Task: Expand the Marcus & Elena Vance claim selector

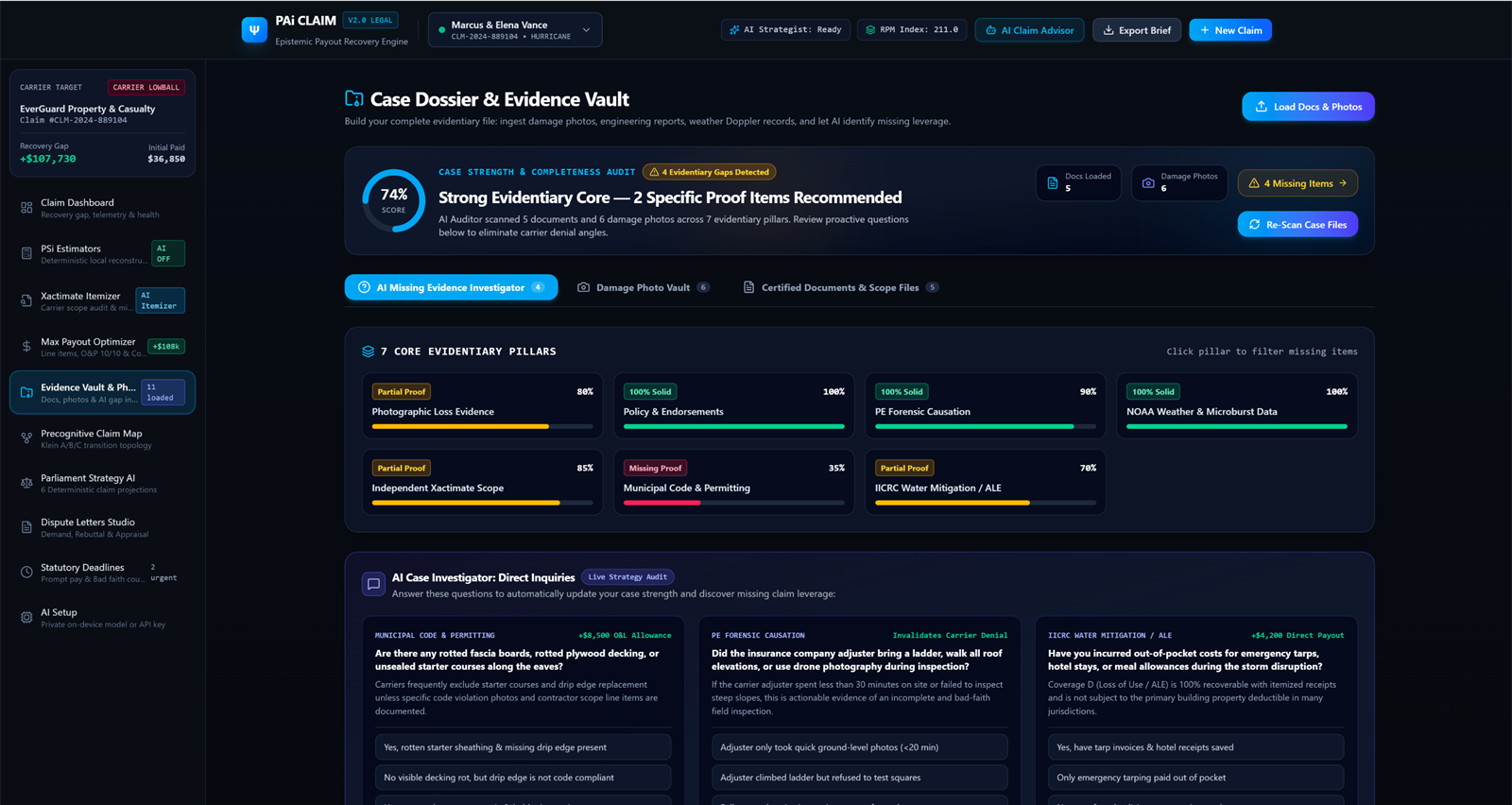Action: pos(515,30)
